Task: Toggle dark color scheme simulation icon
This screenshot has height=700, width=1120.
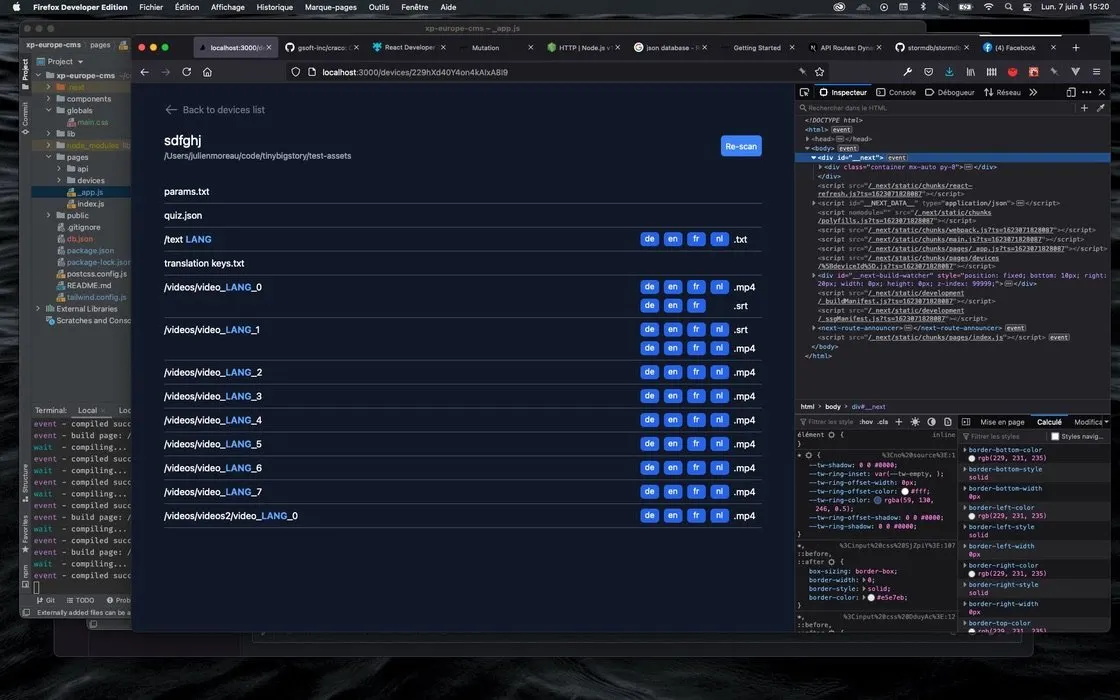Action: tap(931, 422)
